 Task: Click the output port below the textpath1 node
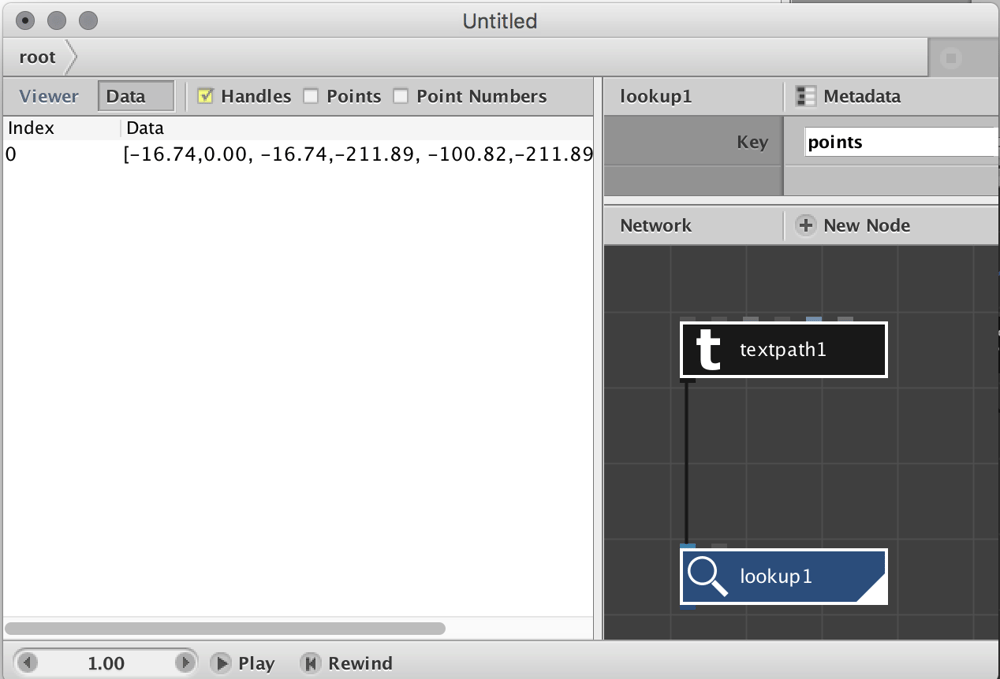click(x=688, y=380)
